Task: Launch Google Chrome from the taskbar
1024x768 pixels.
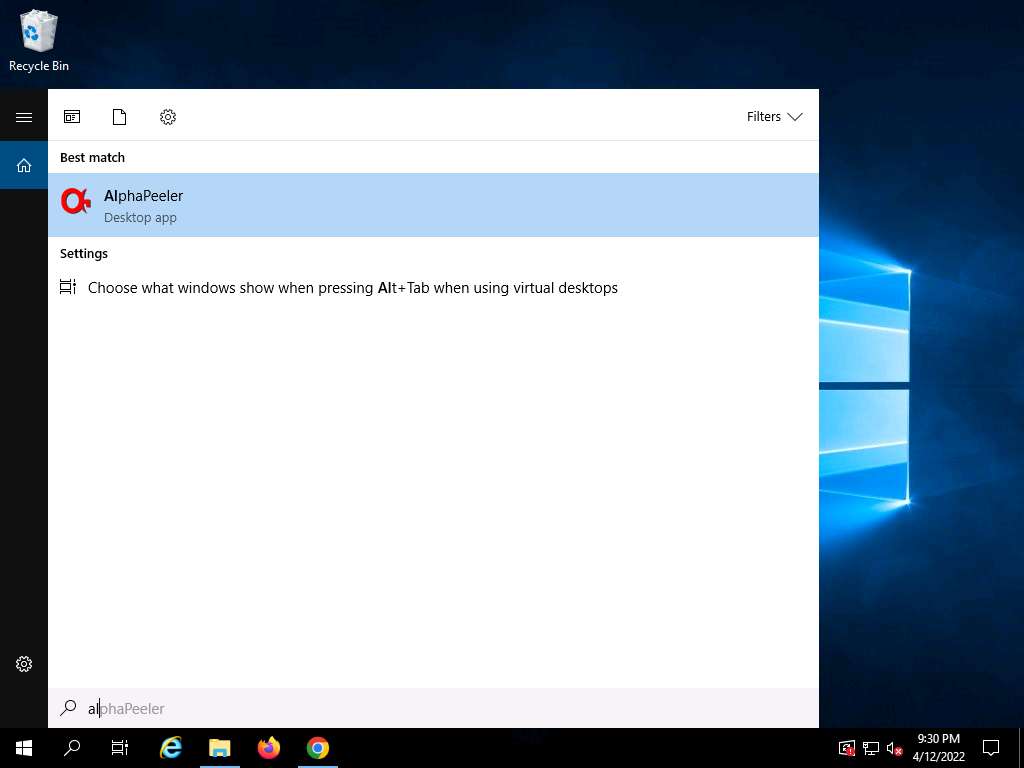Action: (317, 748)
